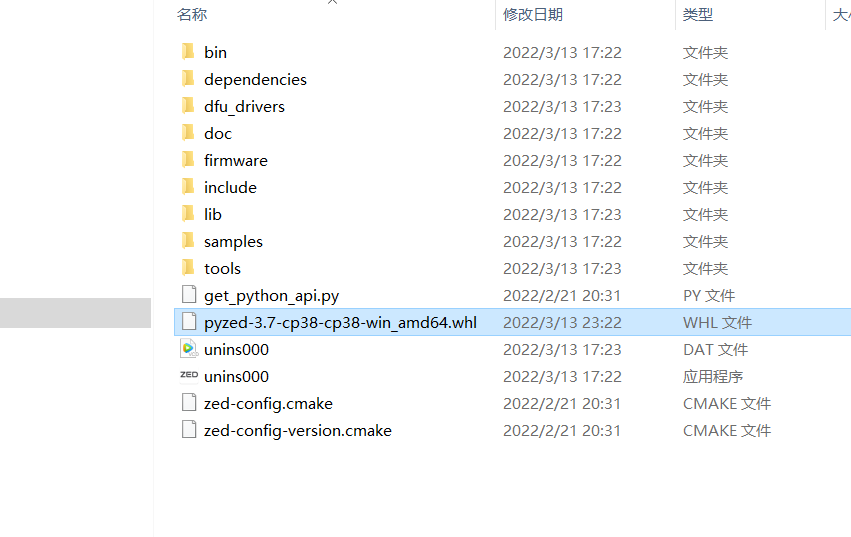
Task: Sort by the 类型 column header
Action: pyautogui.click(x=698, y=15)
